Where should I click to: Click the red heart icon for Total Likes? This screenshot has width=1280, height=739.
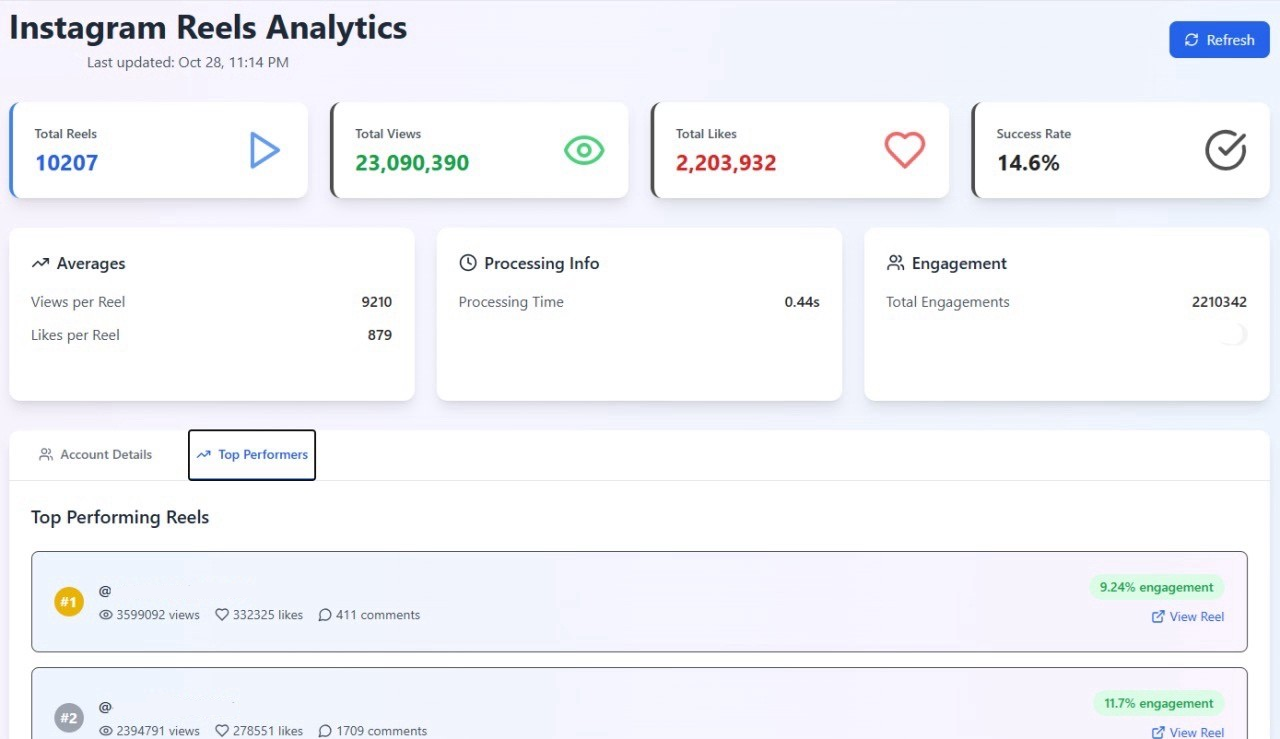click(x=905, y=150)
